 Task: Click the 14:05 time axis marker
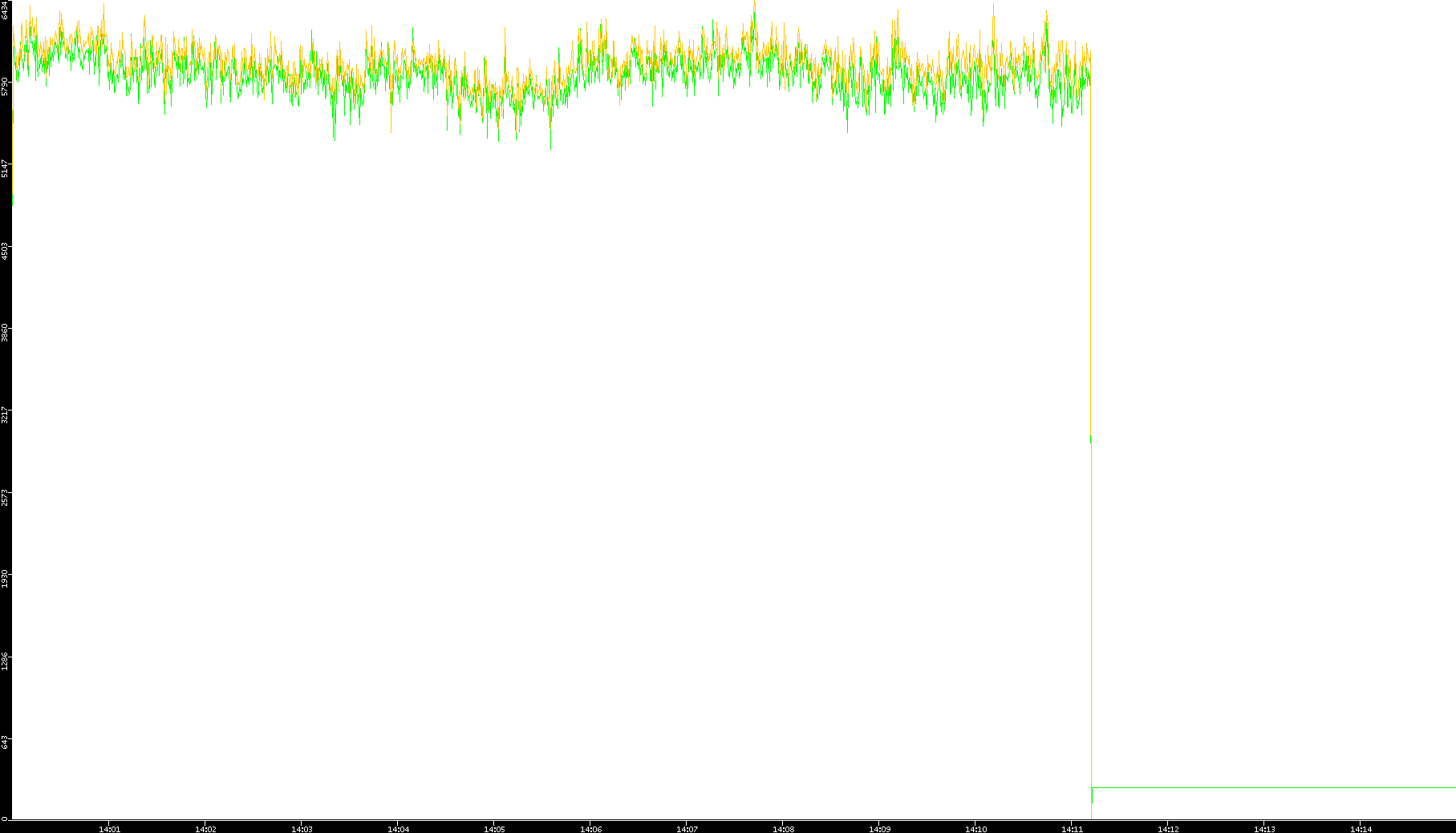(x=494, y=828)
